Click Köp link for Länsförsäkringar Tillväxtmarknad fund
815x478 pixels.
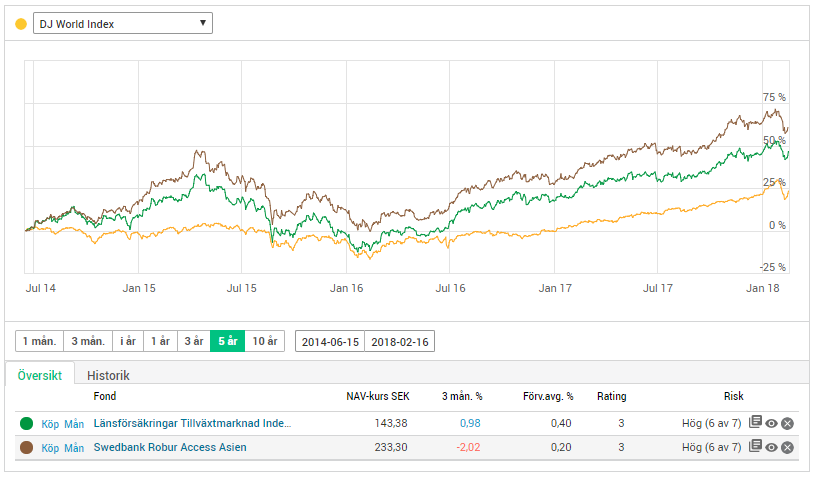tap(51, 423)
